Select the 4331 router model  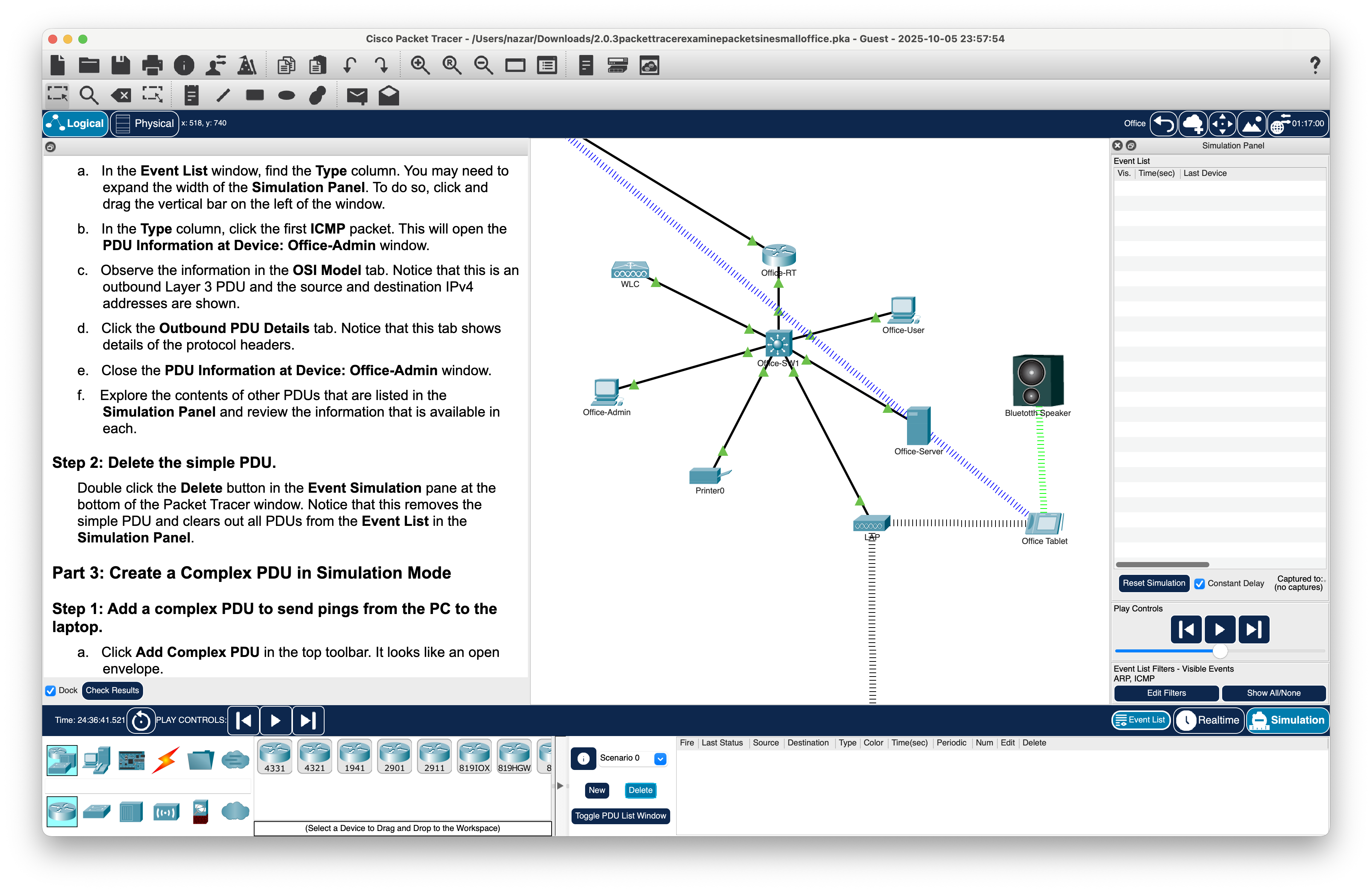click(275, 756)
